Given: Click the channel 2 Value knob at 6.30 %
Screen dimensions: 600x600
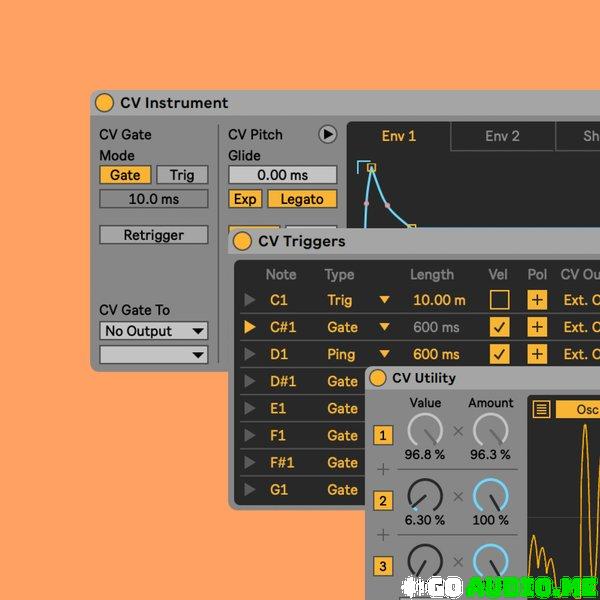Looking at the screenshot, I should click(x=425, y=496).
